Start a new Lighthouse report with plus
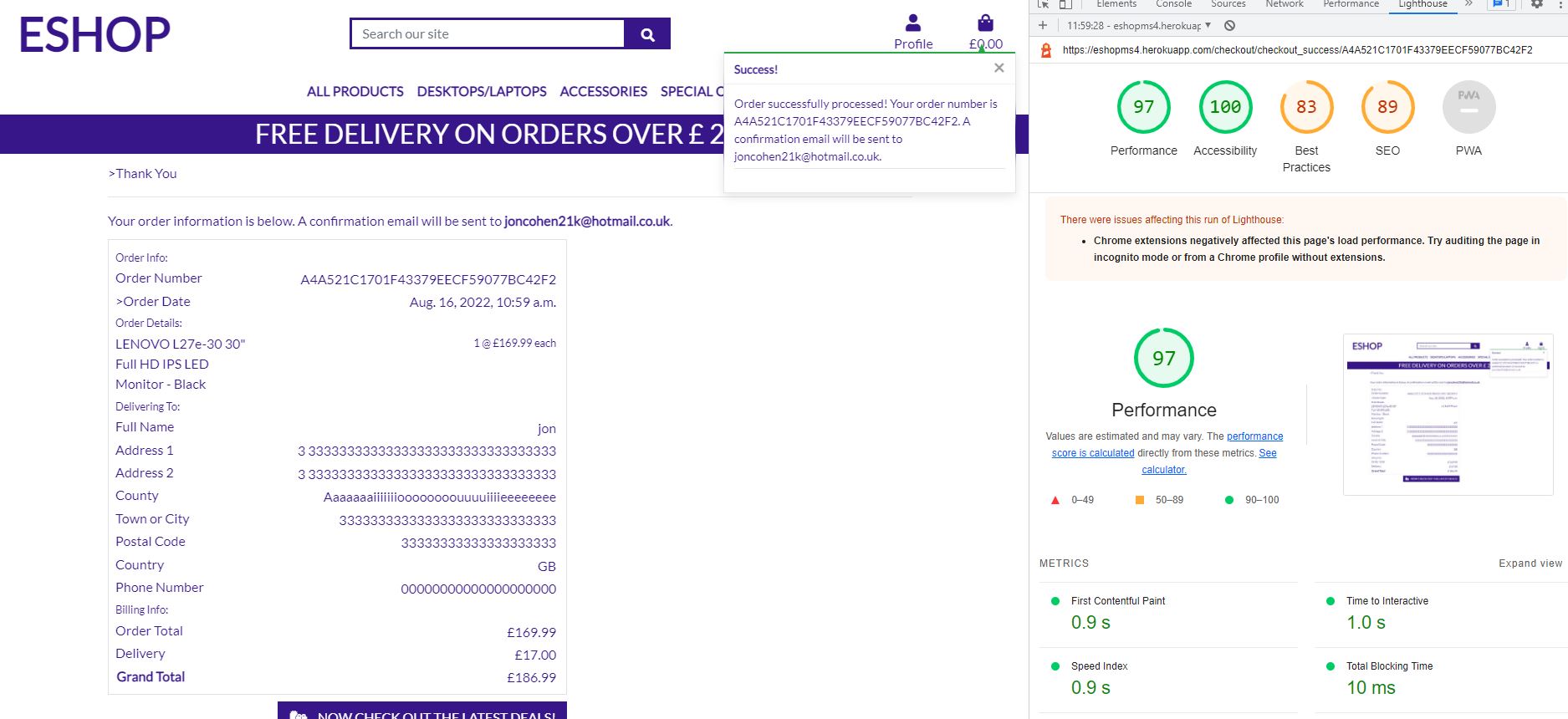This screenshot has width=1568, height=719. (x=1043, y=26)
